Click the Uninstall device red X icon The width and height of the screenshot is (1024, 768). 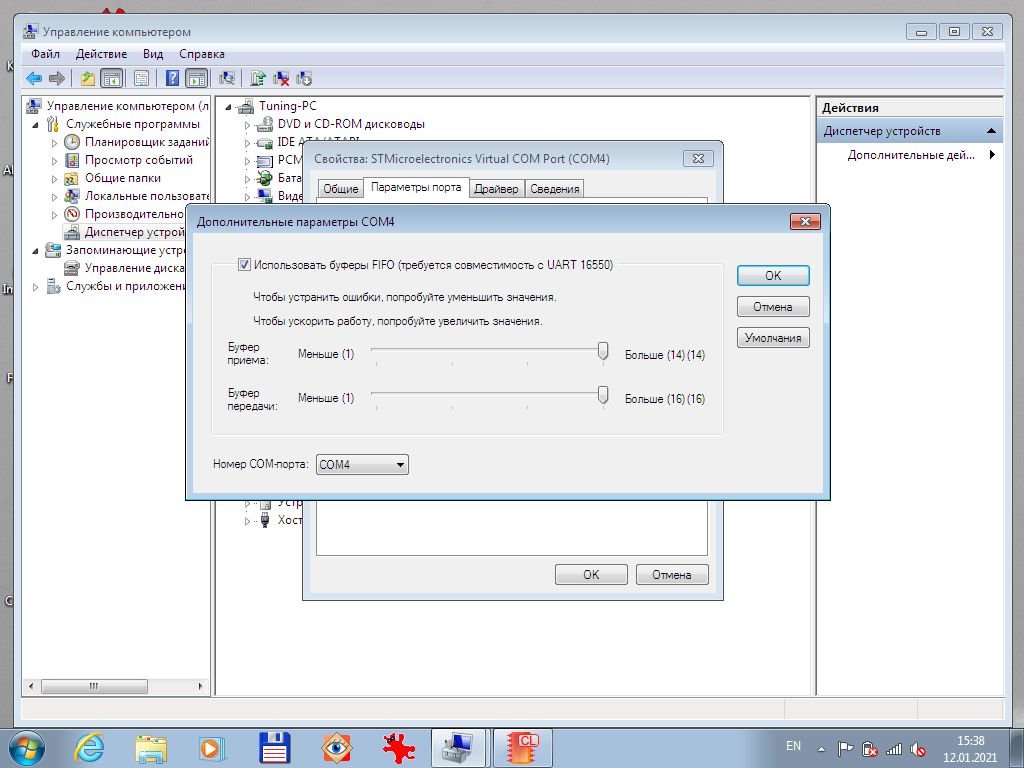[x=282, y=78]
